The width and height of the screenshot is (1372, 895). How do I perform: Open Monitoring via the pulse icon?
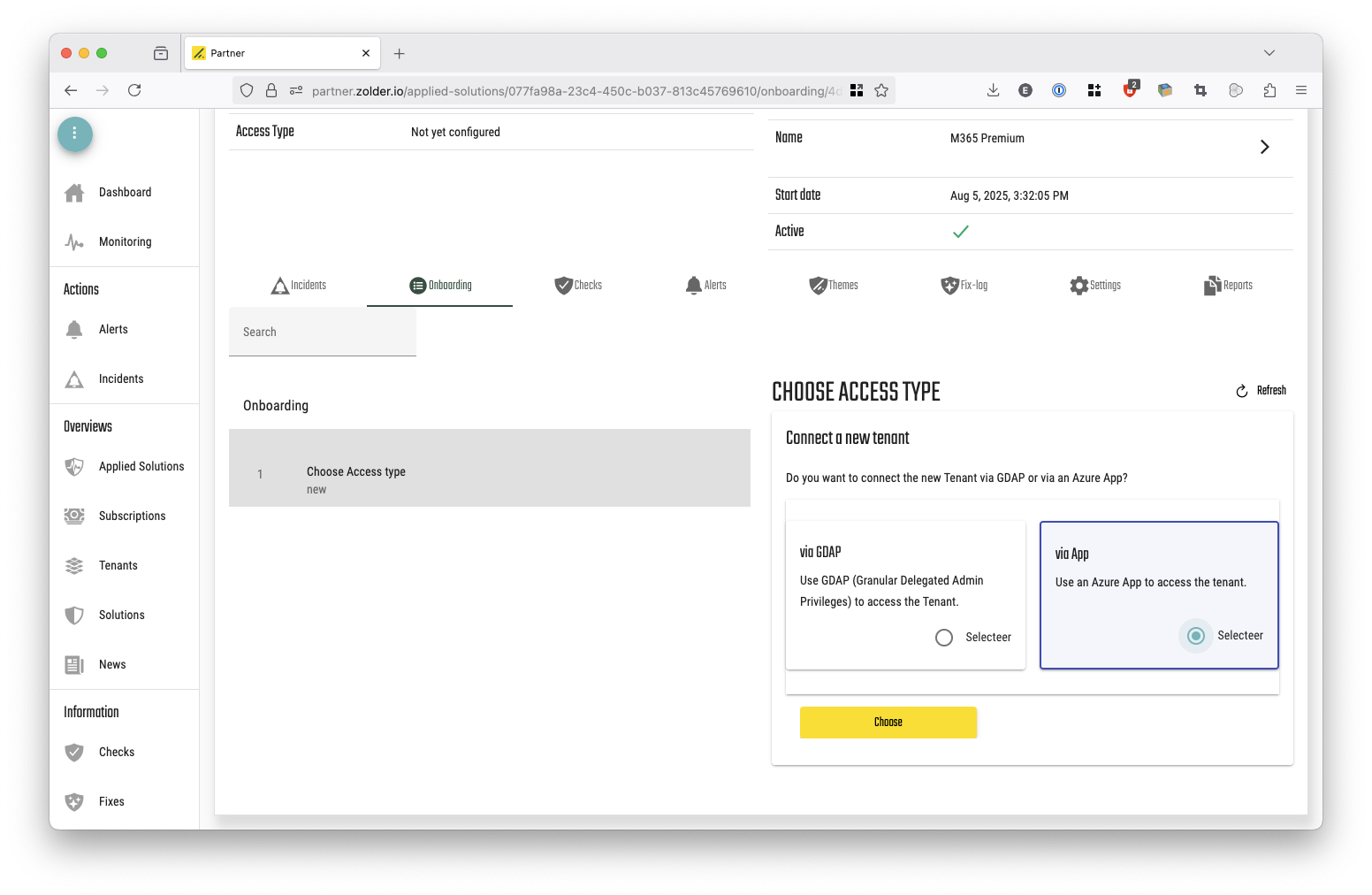click(74, 242)
